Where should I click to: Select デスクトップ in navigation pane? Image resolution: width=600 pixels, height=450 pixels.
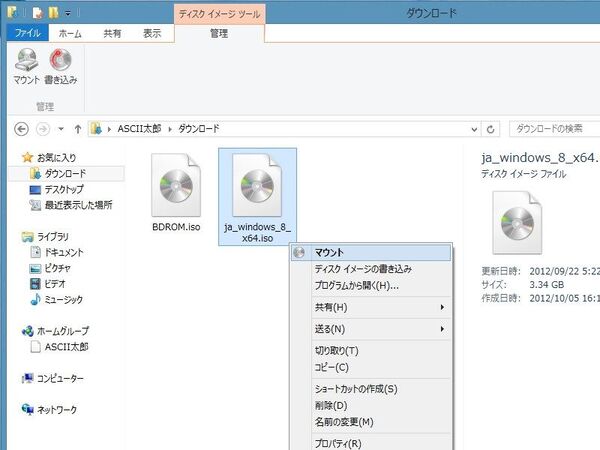[x=57, y=189]
